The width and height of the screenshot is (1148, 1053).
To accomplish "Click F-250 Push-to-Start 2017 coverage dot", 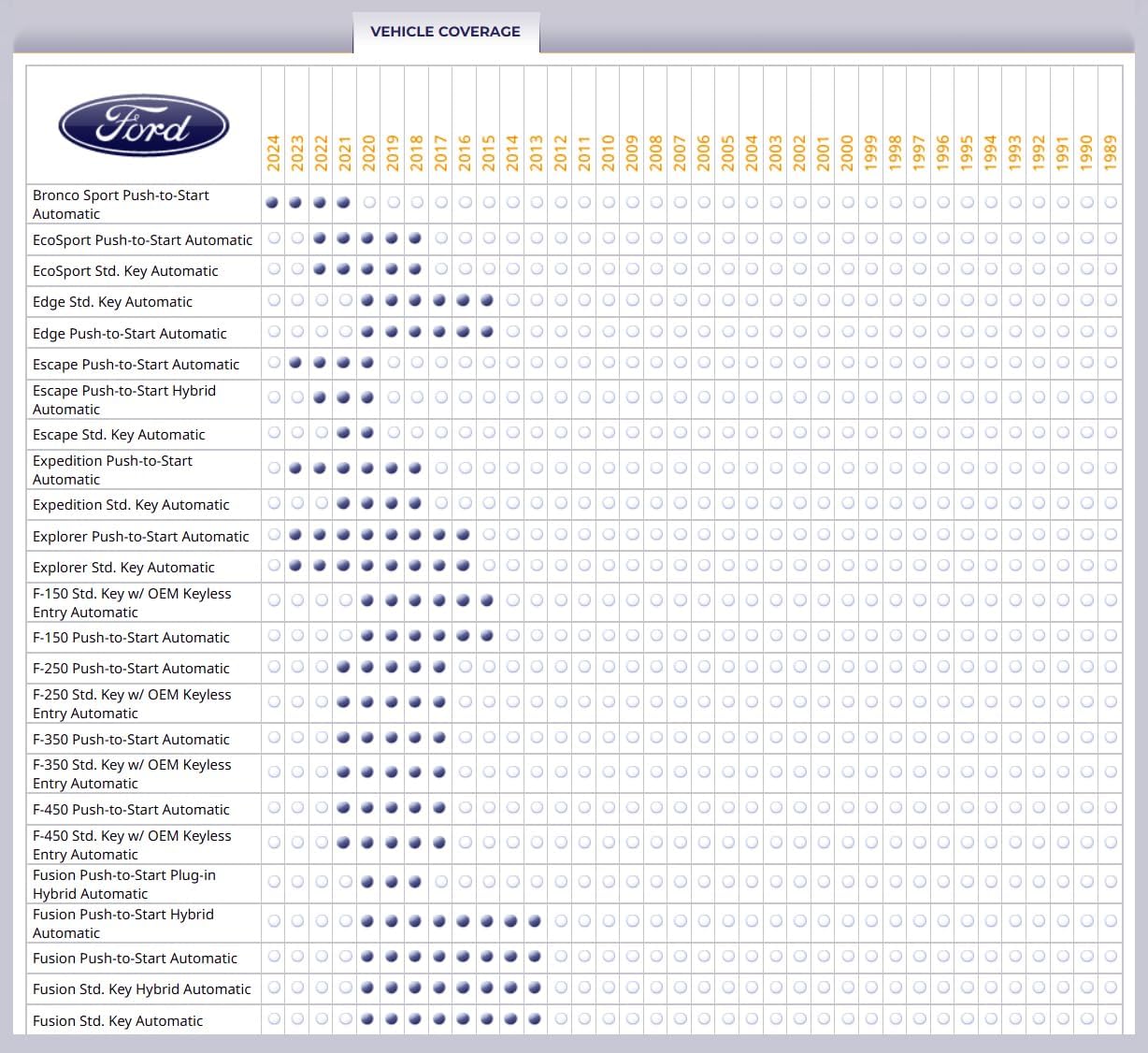I will click(x=440, y=667).
